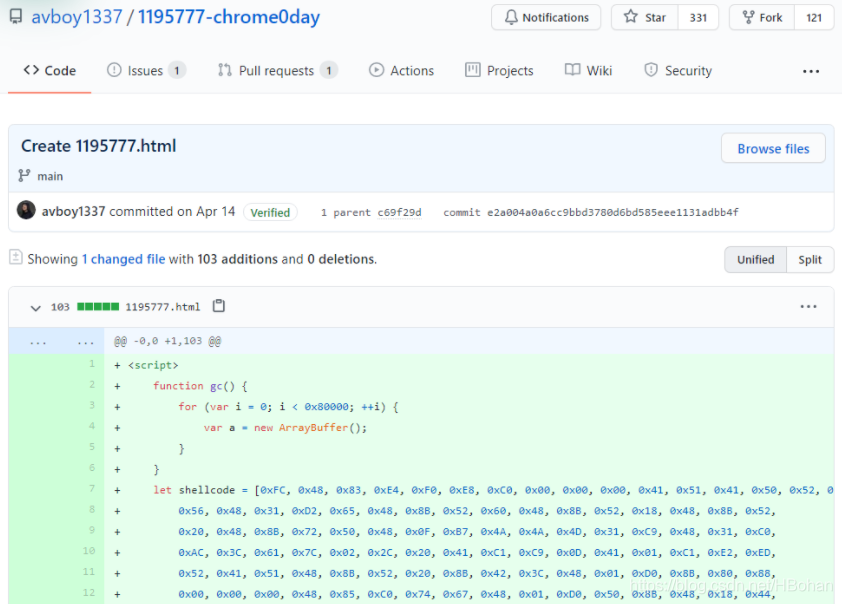Image resolution: width=842 pixels, height=604 pixels.
Task: Open the 1195777.html file name link
Action: click(162, 307)
